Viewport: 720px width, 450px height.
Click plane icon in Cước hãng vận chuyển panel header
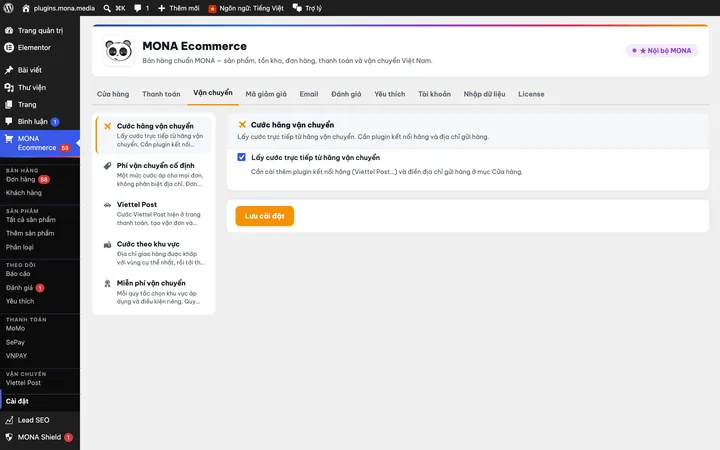(x=242, y=124)
